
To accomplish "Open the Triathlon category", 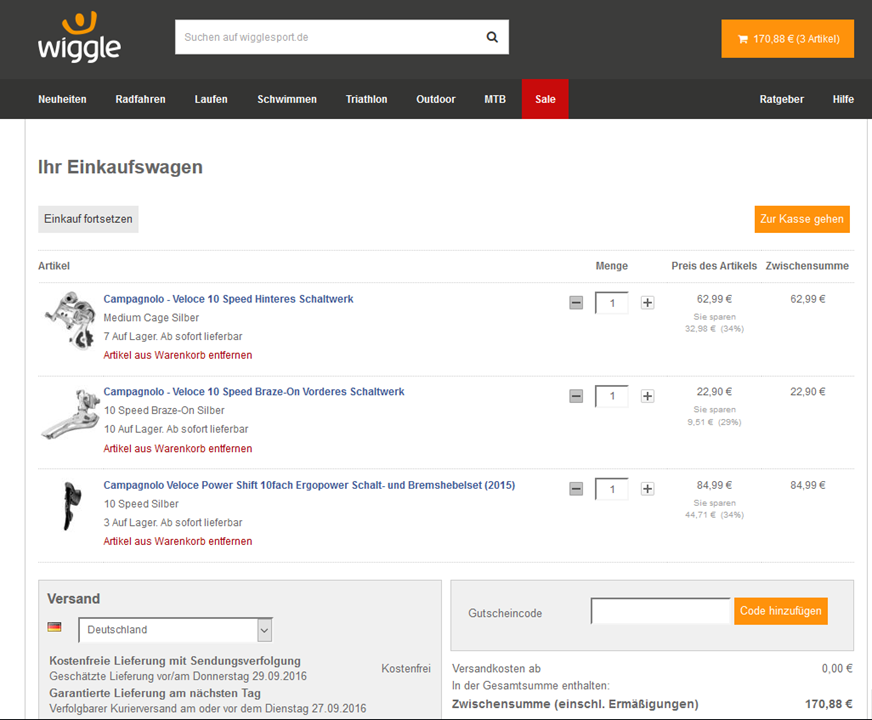I will click(x=366, y=99).
